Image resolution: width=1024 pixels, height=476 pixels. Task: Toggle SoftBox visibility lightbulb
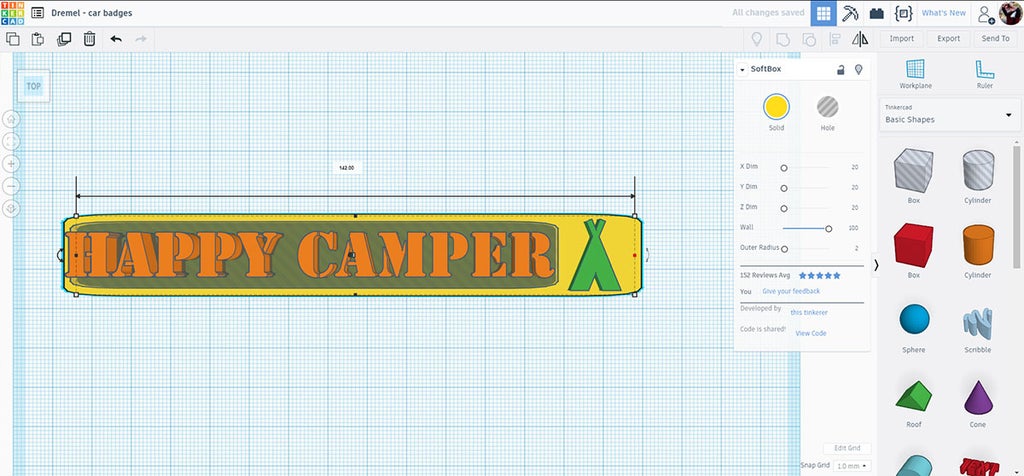coord(859,69)
